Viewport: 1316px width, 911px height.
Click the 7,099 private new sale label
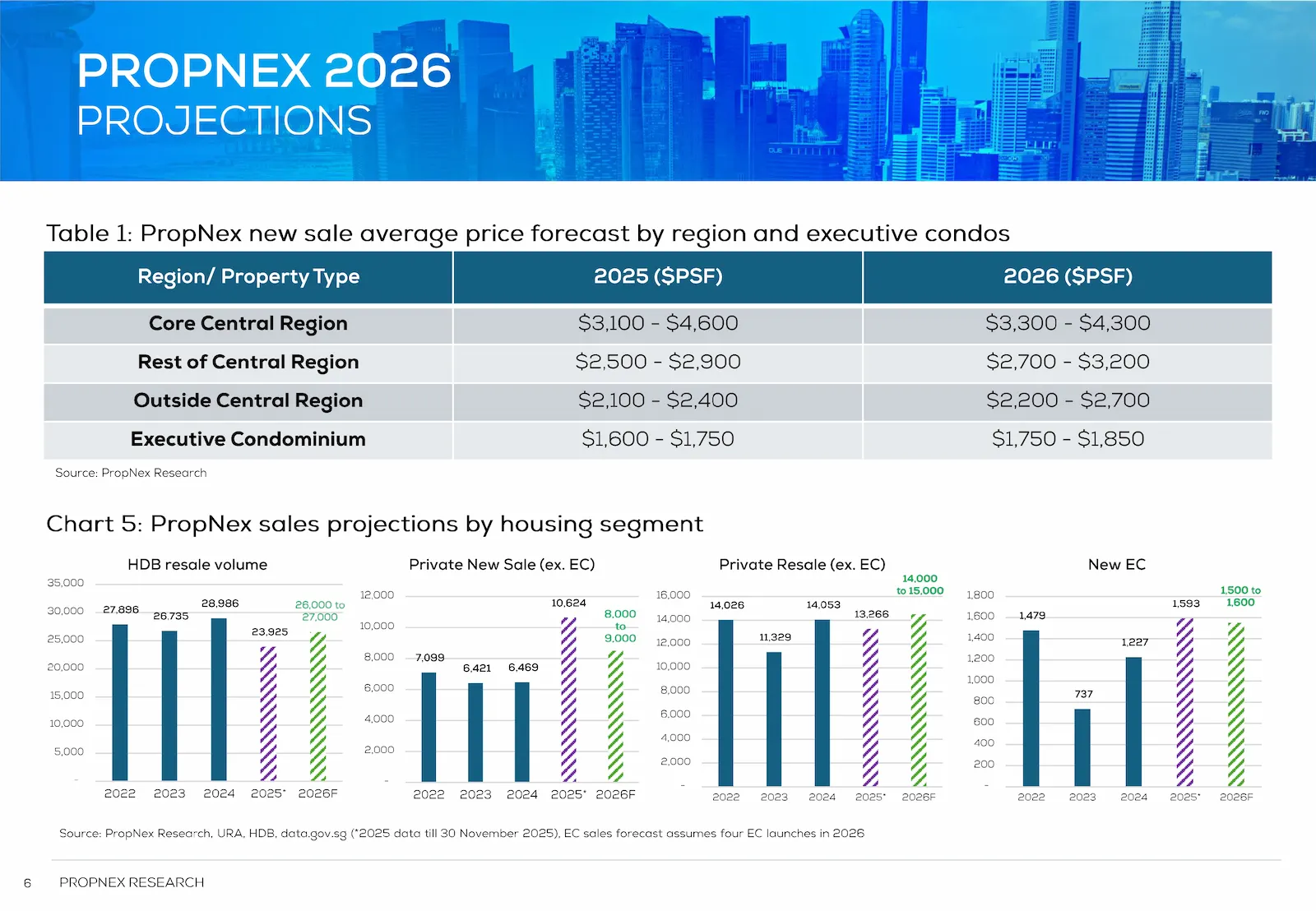point(430,658)
